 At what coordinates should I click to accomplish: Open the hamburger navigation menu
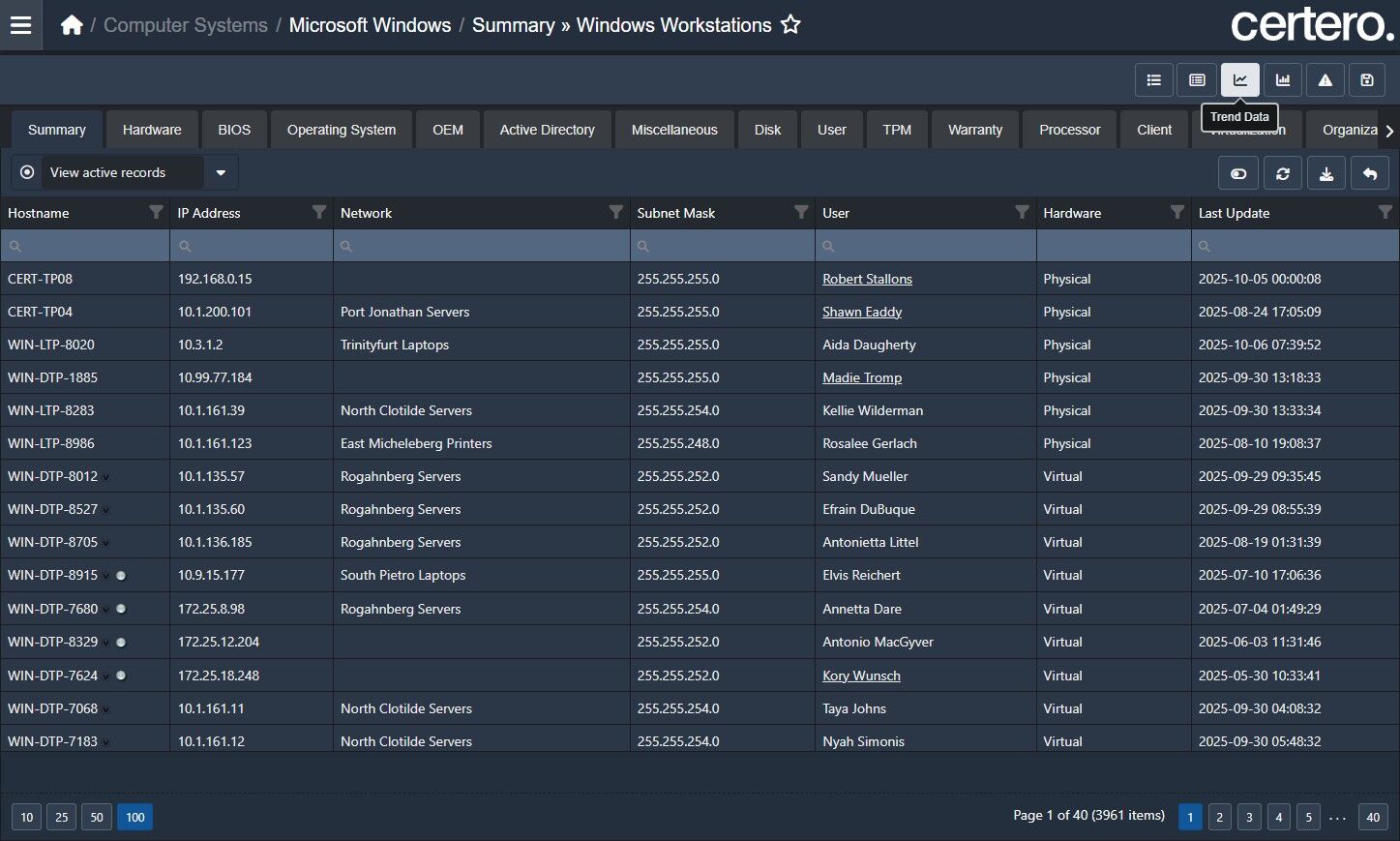[20, 25]
